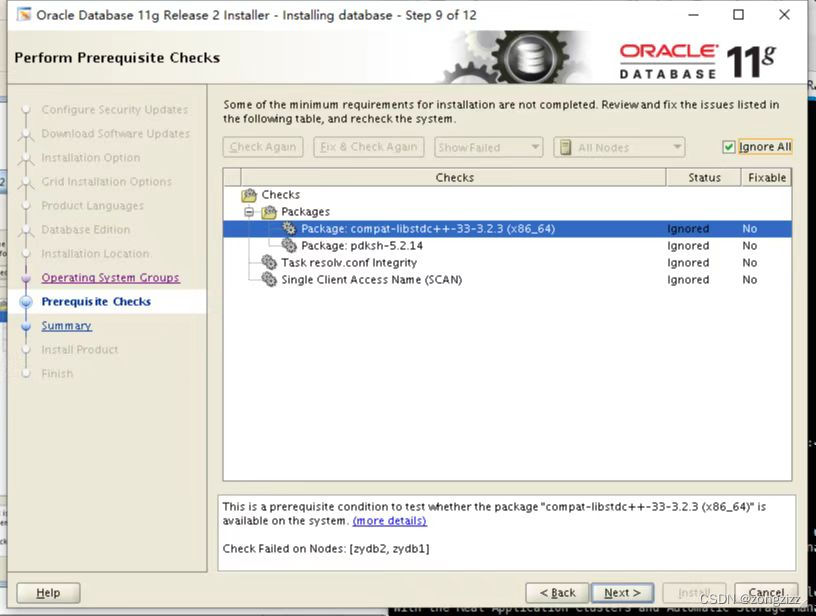Click the Single Client Access Name (SCAN) icon

266,280
